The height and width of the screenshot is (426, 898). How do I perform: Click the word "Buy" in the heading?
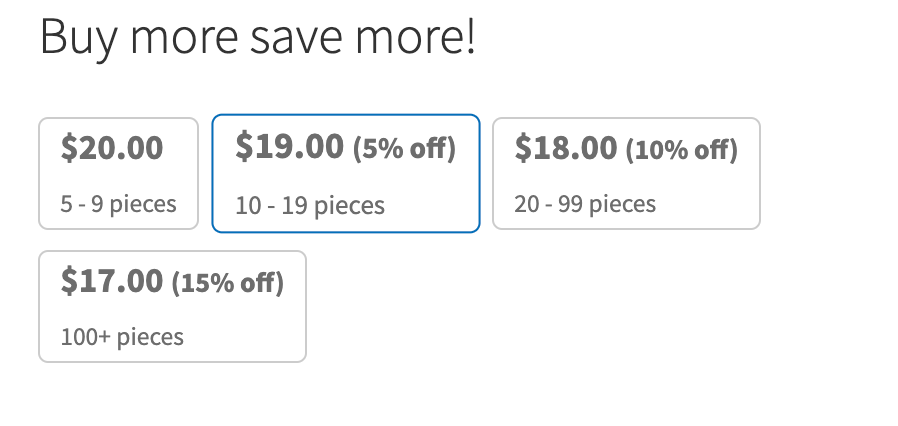(78, 38)
